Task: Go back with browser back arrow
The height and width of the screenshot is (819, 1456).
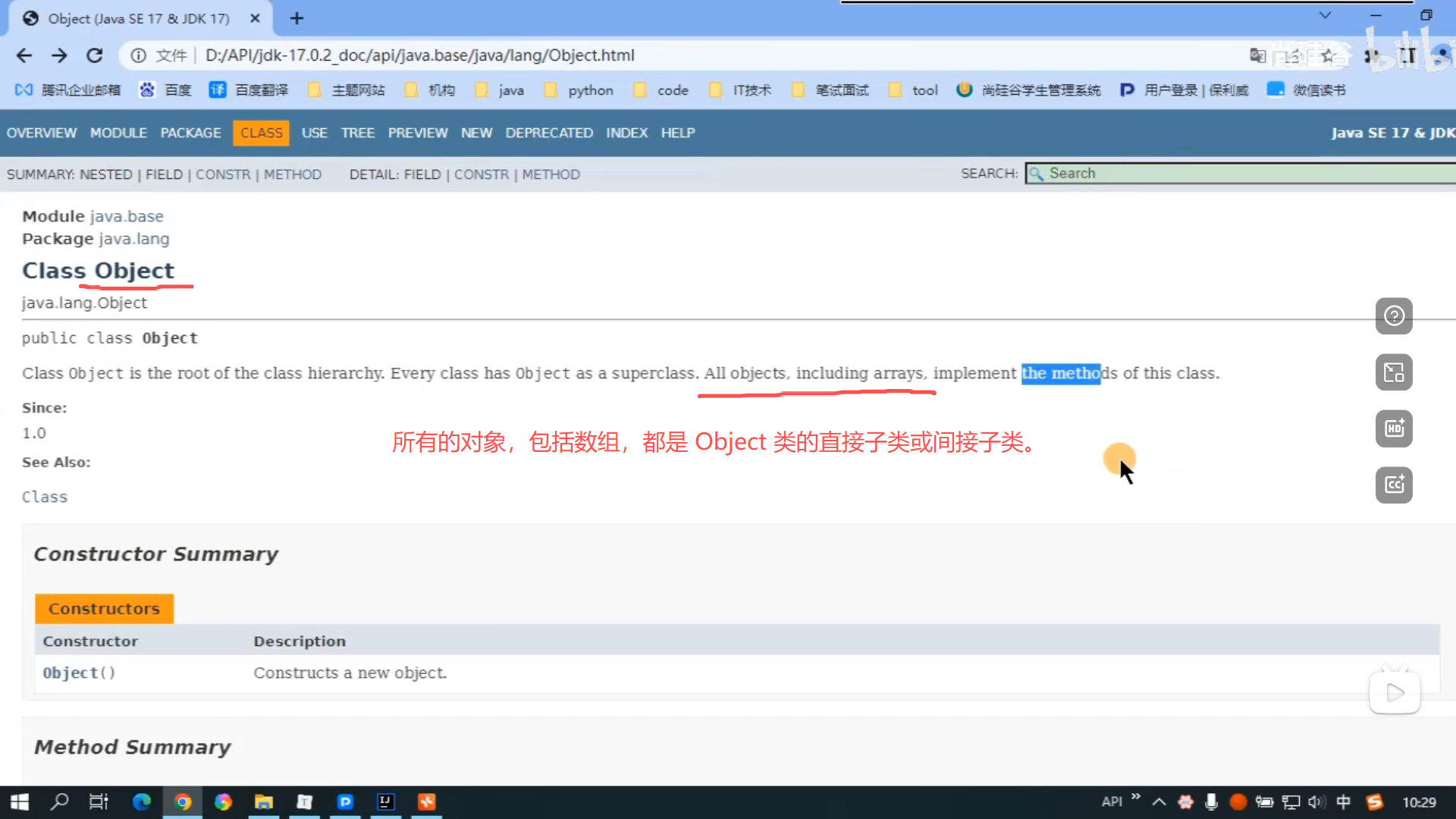Action: point(24,55)
